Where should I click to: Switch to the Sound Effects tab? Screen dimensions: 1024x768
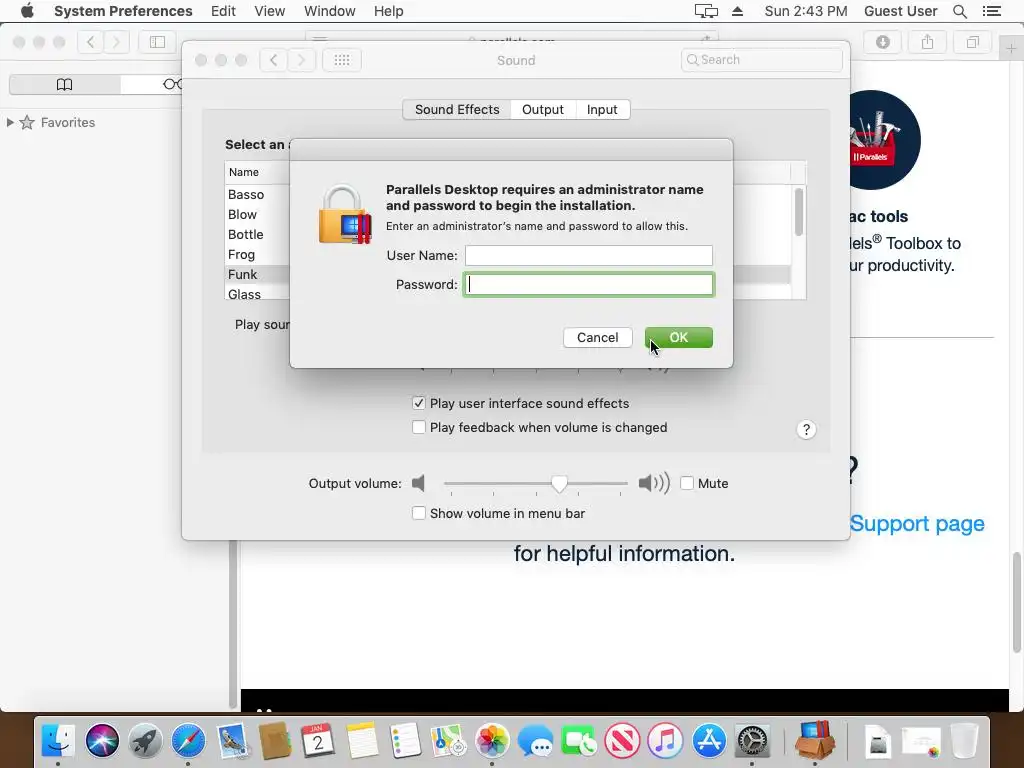pos(456,109)
